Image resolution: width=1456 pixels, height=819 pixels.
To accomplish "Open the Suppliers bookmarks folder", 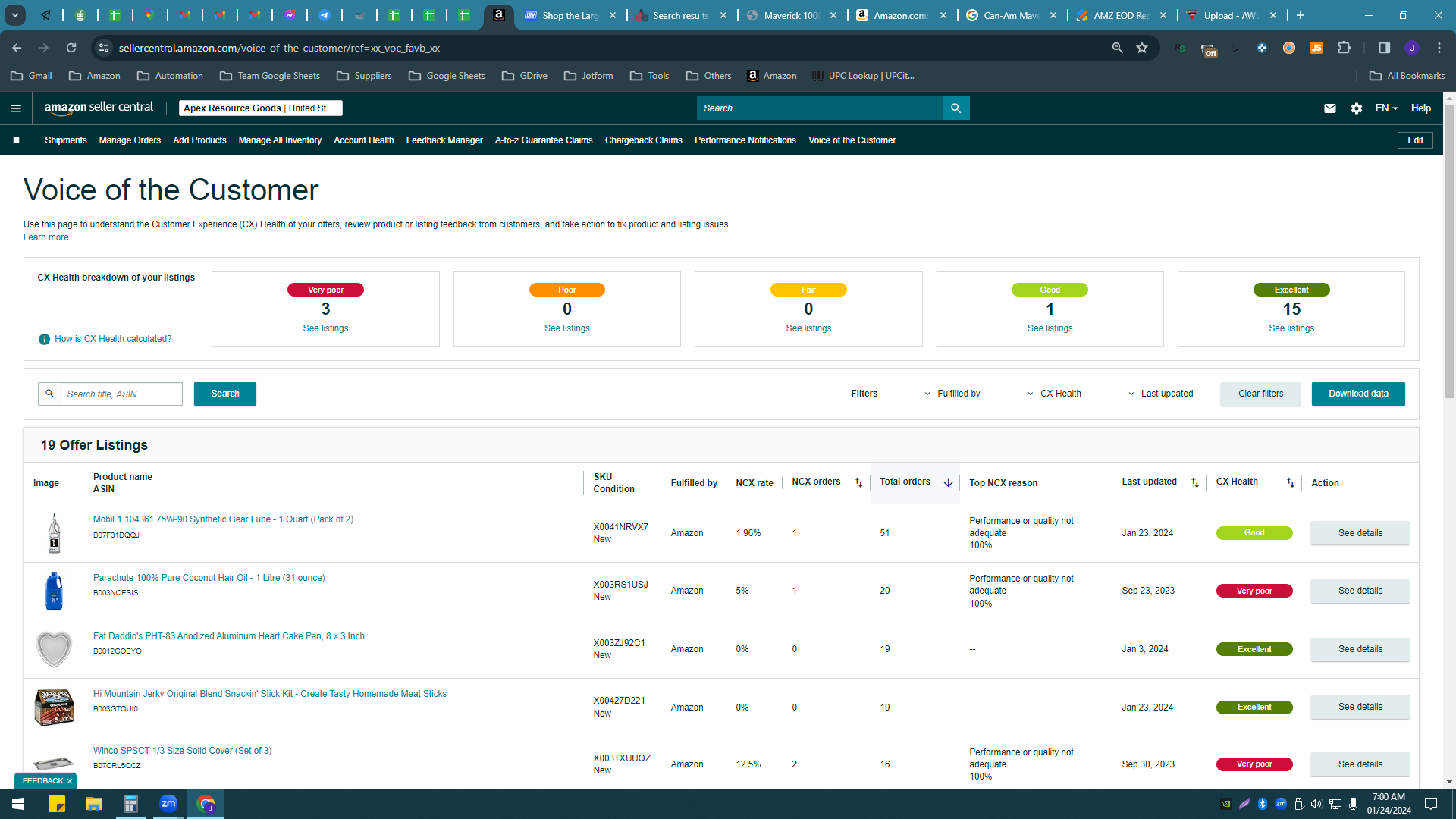I will click(364, 76).
